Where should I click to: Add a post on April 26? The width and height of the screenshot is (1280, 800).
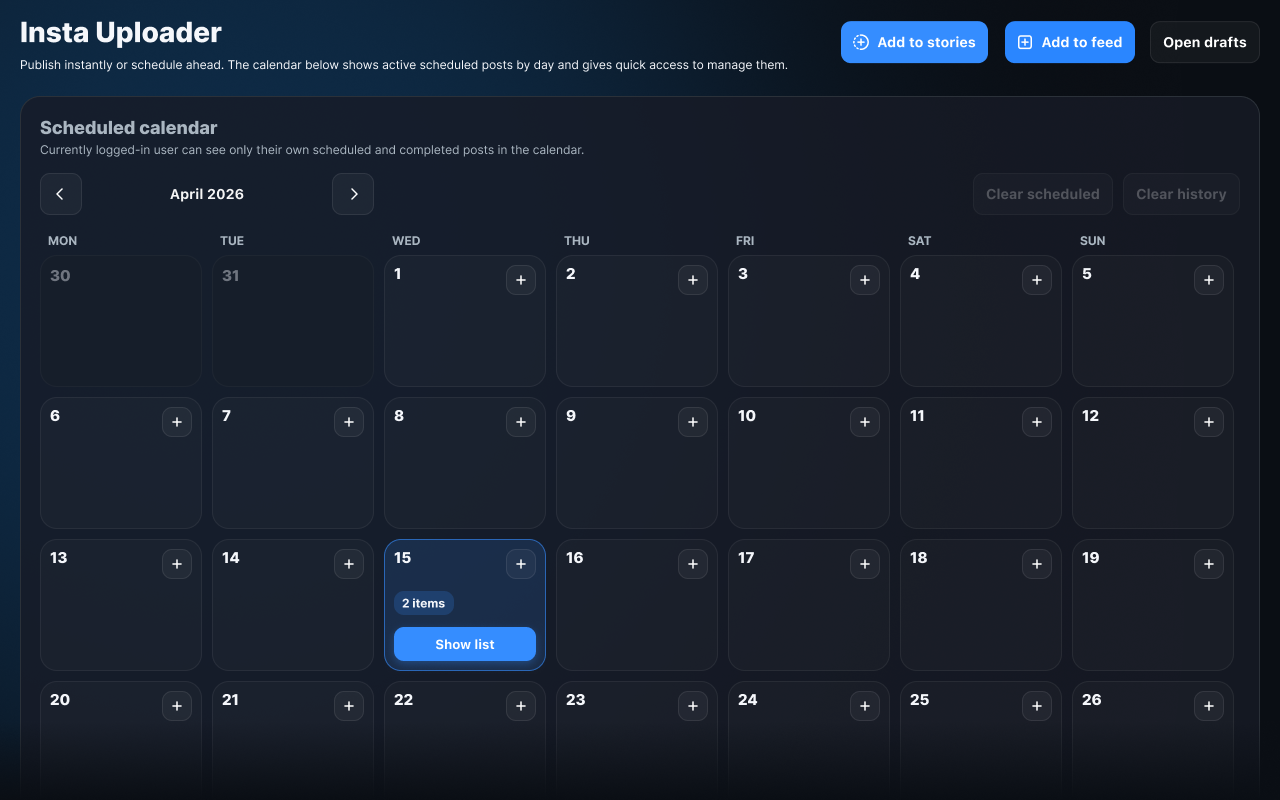(x=1209, y=706)
